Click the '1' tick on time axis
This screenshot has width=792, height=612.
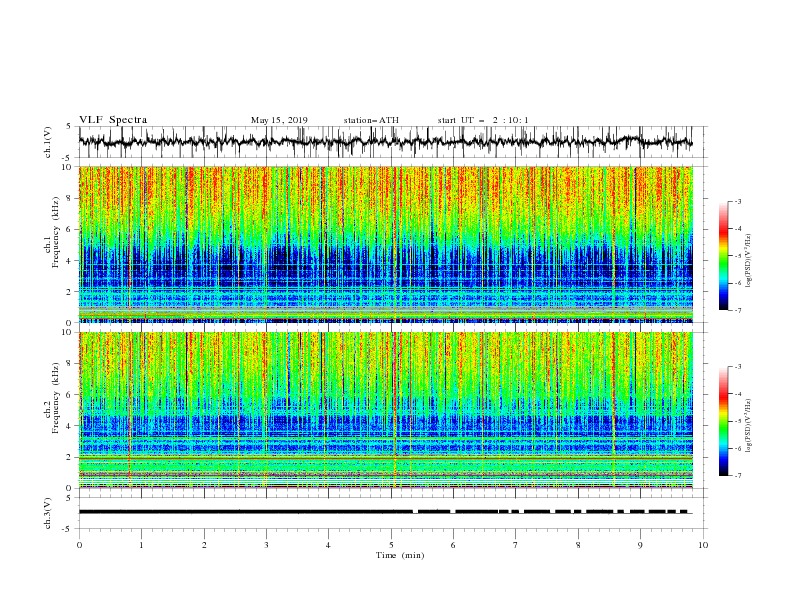[x=141, y=545]
